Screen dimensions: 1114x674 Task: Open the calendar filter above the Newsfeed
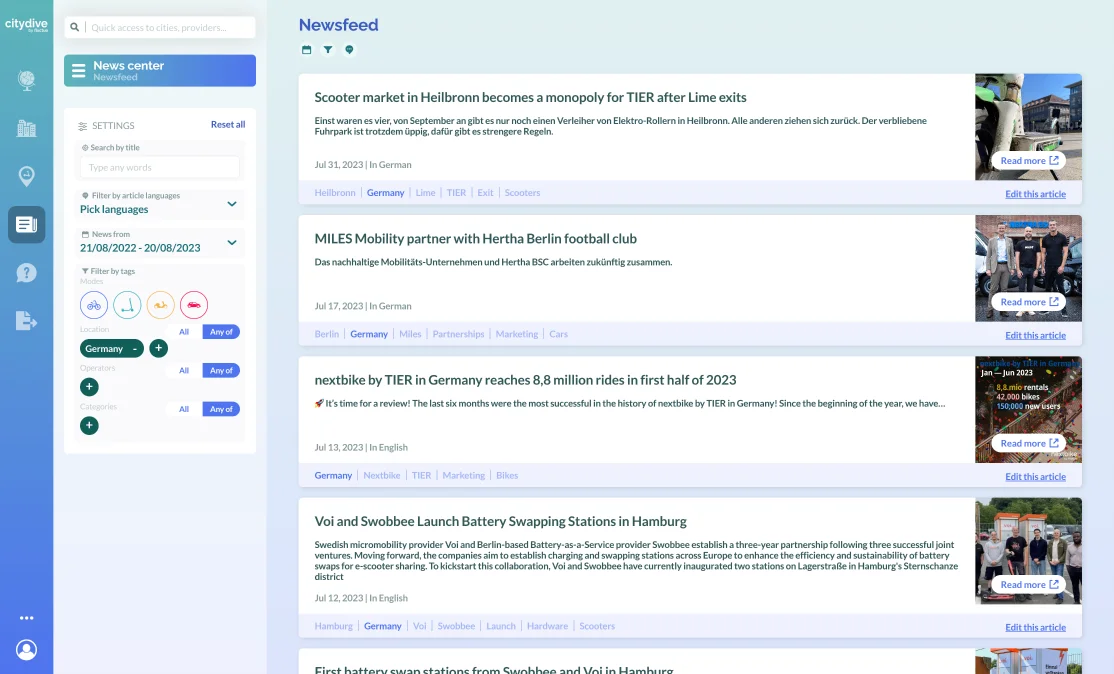[x=306, y=49]
